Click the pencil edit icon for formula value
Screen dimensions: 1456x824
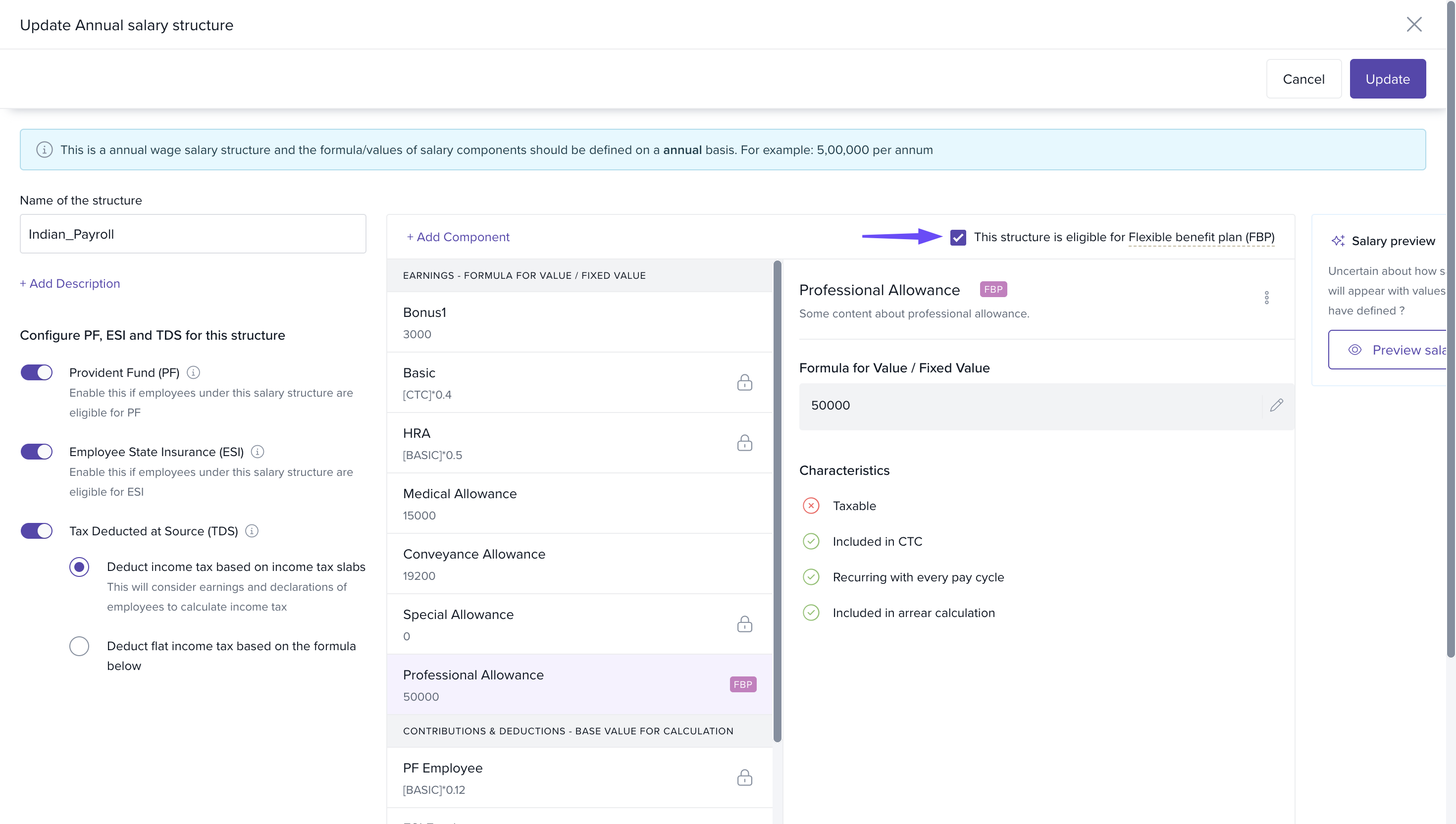(1276, 405)
